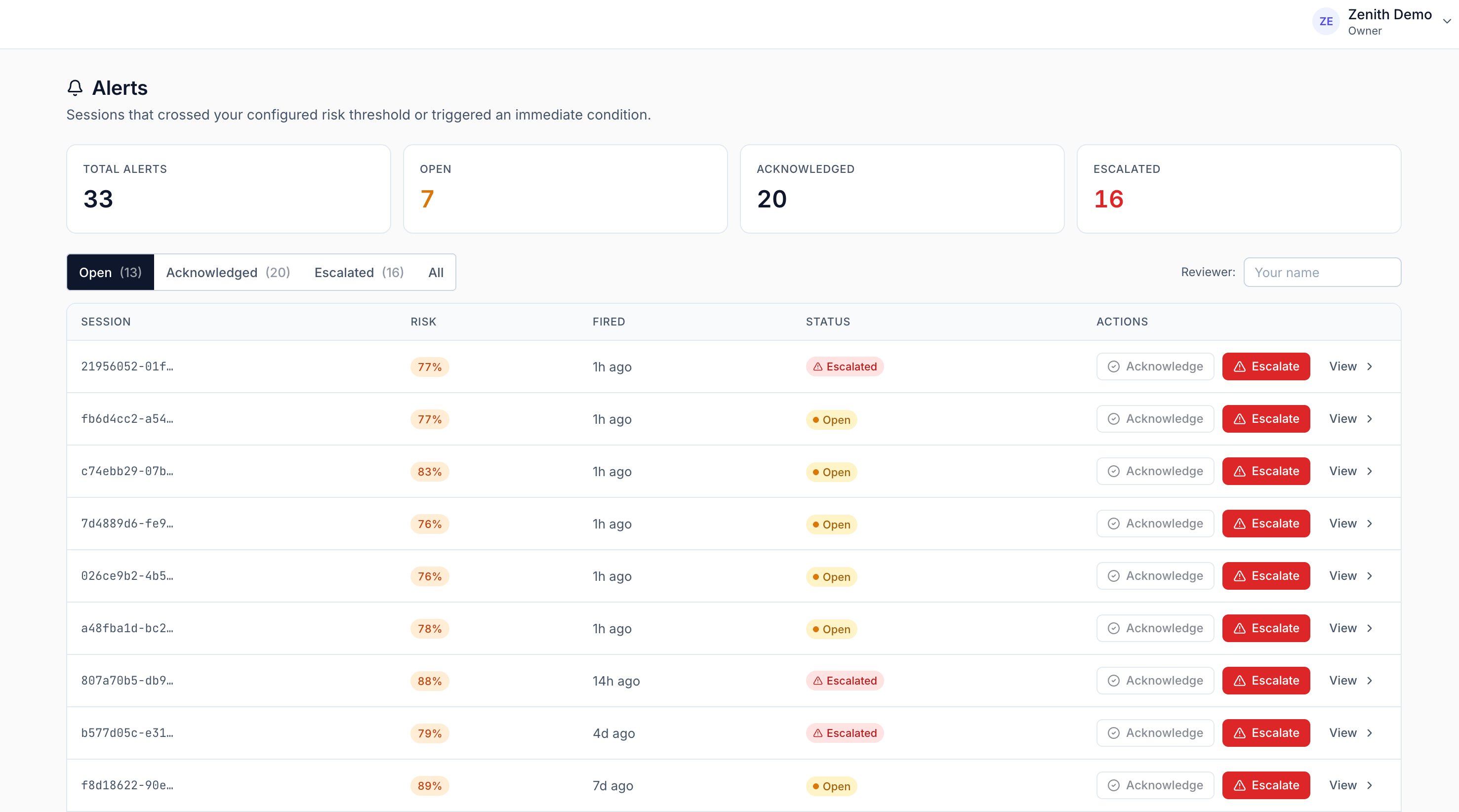Switch to the Acknowledged (20) tab

coord(228,272)
